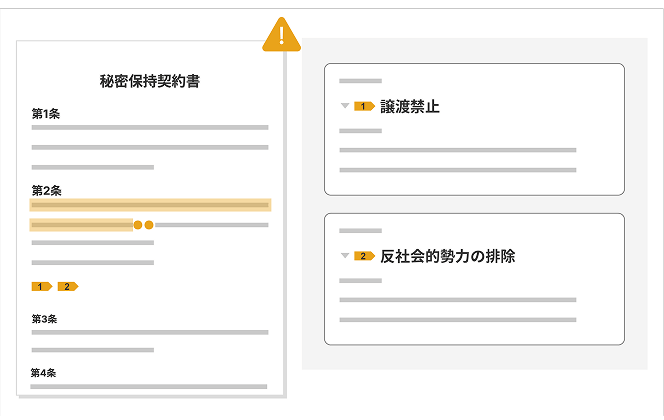Click the tag 1 icon beside 譲渡禁止
This screenshot has width=664, height=420.
click(x=364, y=106)
